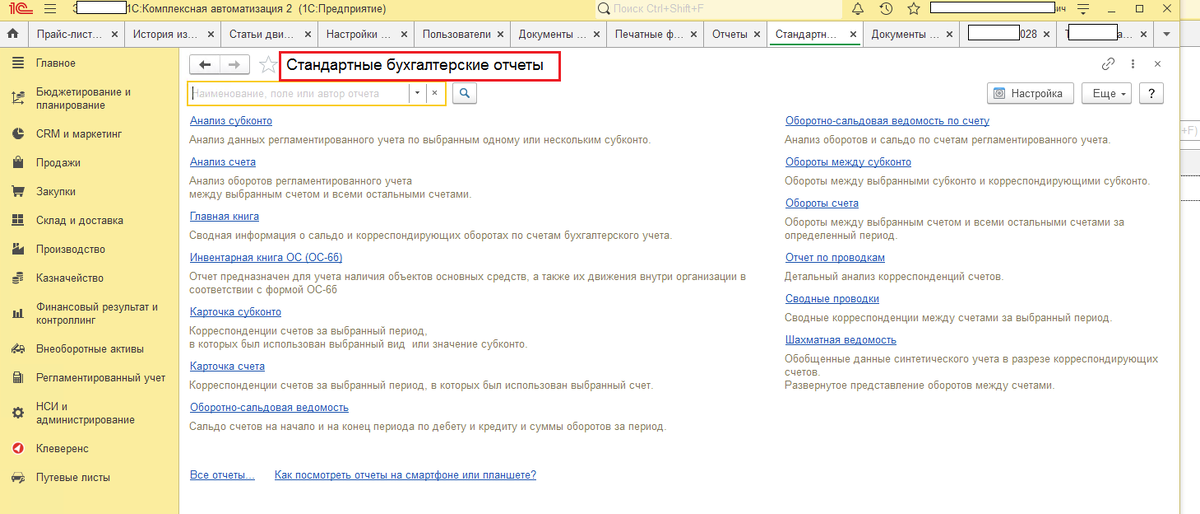The height and width of the screenshot is (514, 1200).
Task: Open the Главное section
Action: 56,63
